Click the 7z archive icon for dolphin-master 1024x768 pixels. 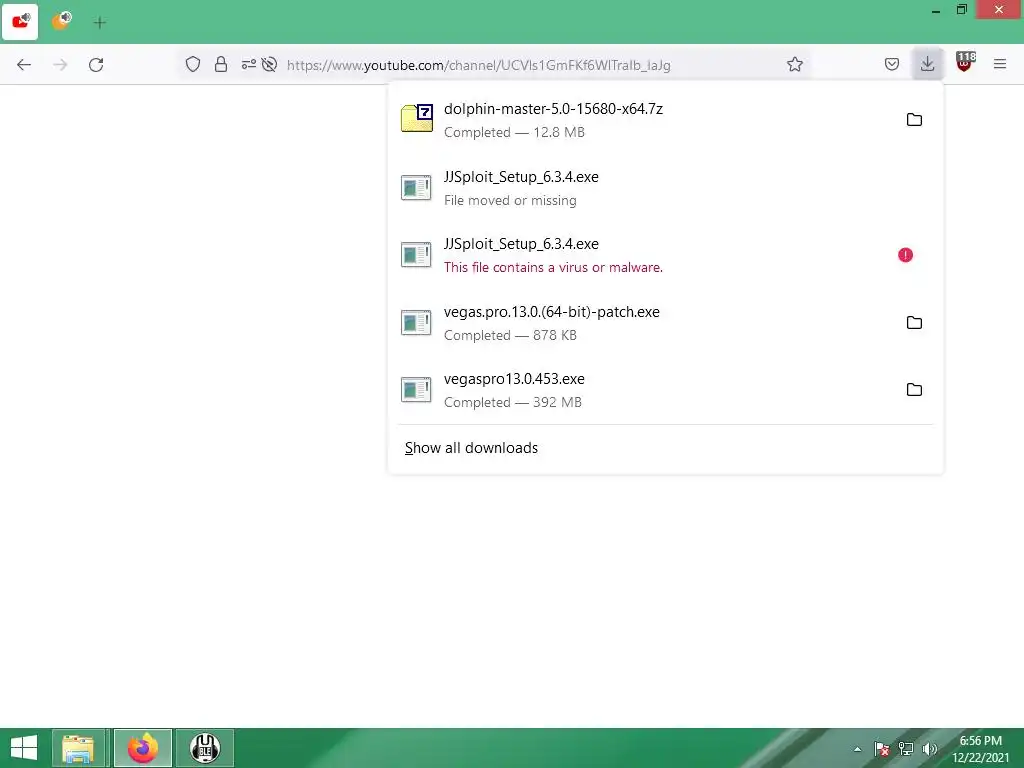click(417, 118)
